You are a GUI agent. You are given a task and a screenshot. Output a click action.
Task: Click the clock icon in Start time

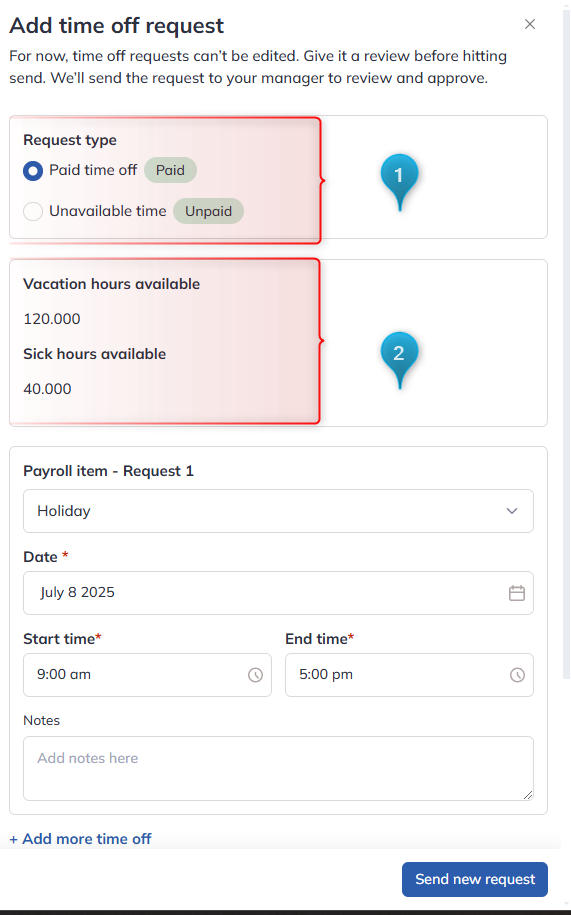point(255,675)
